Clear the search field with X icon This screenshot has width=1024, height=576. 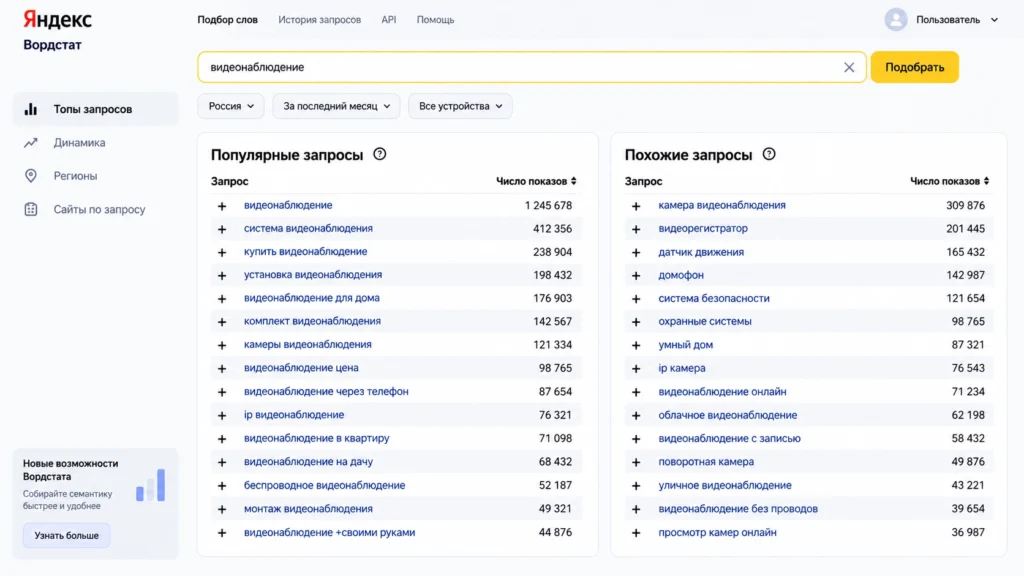tap(849, 67)
